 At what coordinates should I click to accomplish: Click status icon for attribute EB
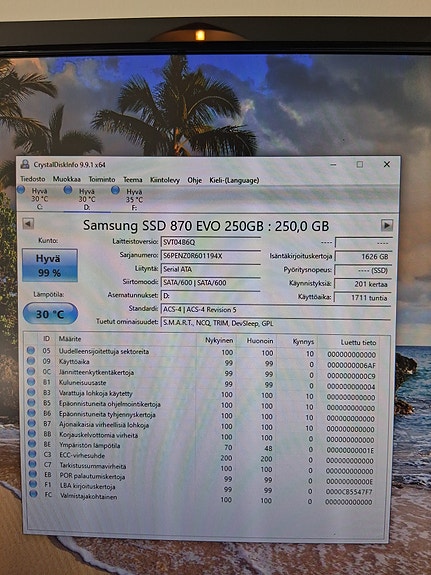[x=33, y=474]
